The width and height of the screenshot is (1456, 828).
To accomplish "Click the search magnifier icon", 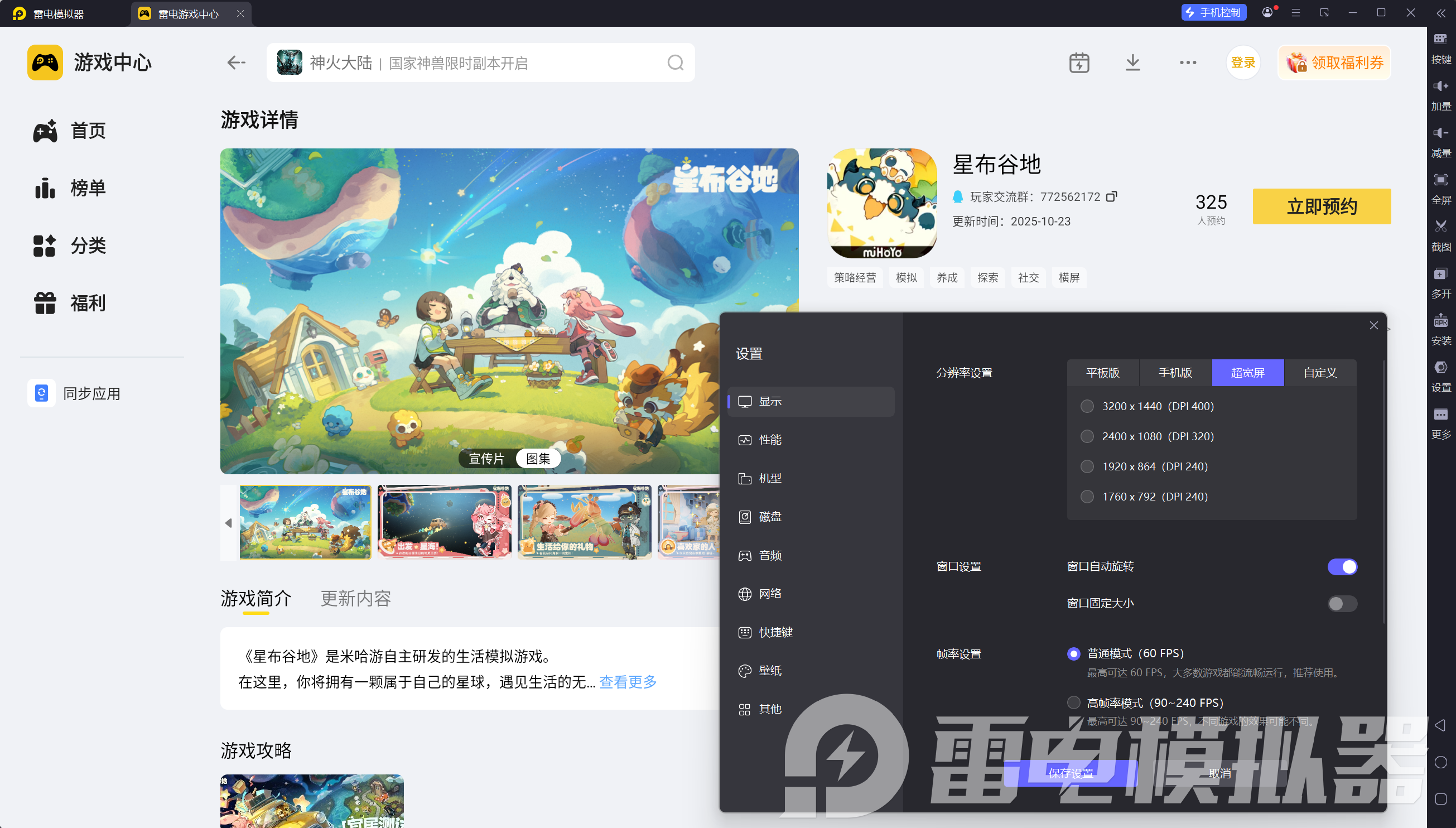I will coord(675,62).
